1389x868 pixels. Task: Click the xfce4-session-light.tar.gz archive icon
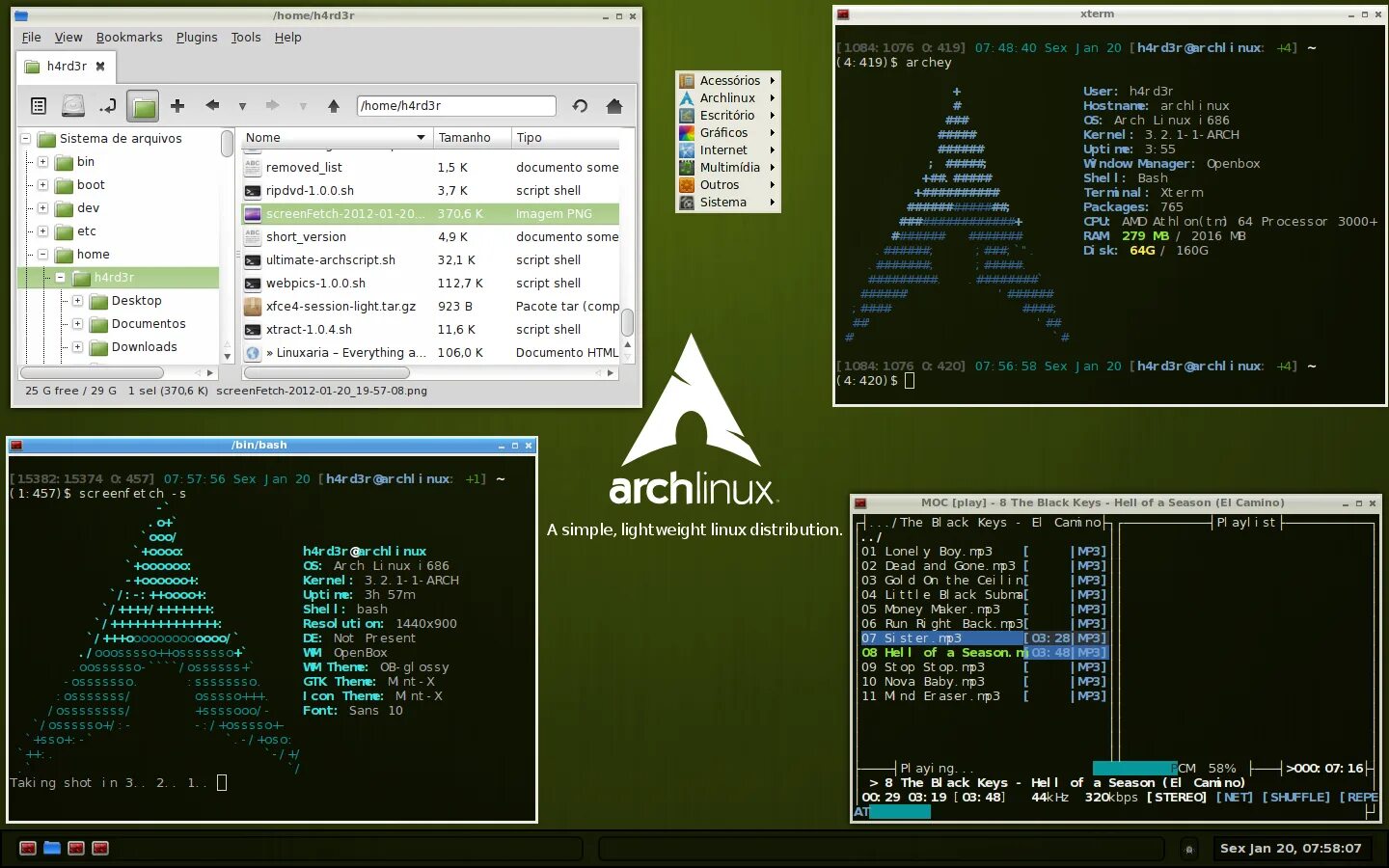pyautogui.click(x=253, y=307)
